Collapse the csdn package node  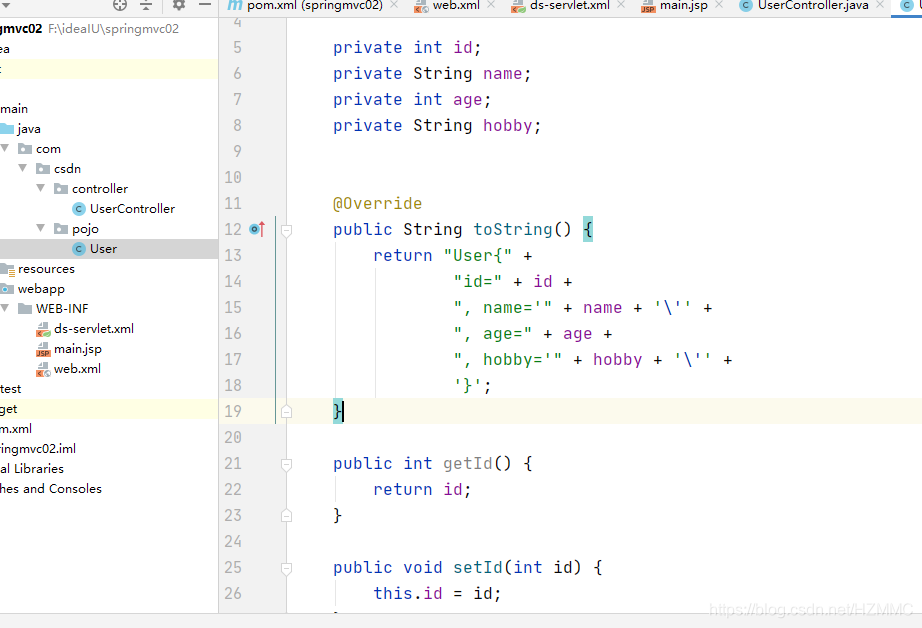click(x=23, y=168)
